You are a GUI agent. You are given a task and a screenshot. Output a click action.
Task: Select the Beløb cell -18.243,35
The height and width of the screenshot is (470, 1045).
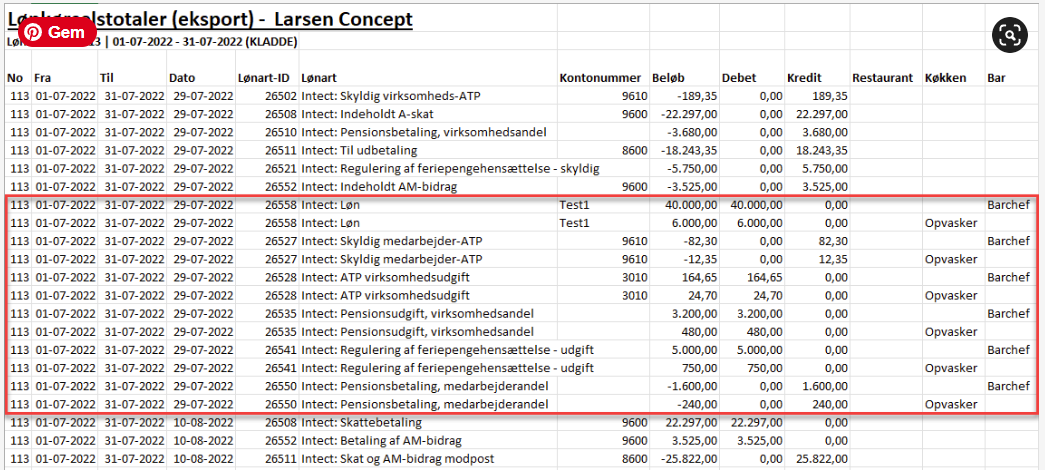coord(689,151)
